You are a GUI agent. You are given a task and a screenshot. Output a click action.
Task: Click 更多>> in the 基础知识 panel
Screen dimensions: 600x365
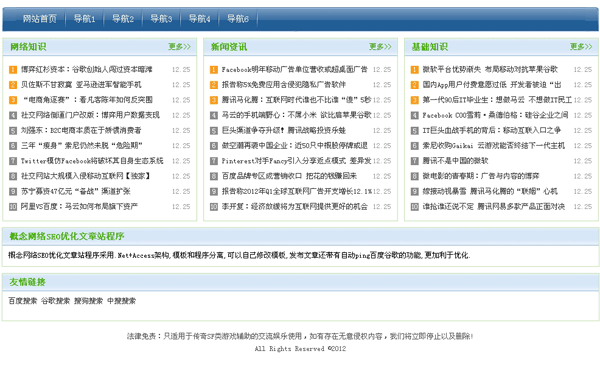coord(581,47)
